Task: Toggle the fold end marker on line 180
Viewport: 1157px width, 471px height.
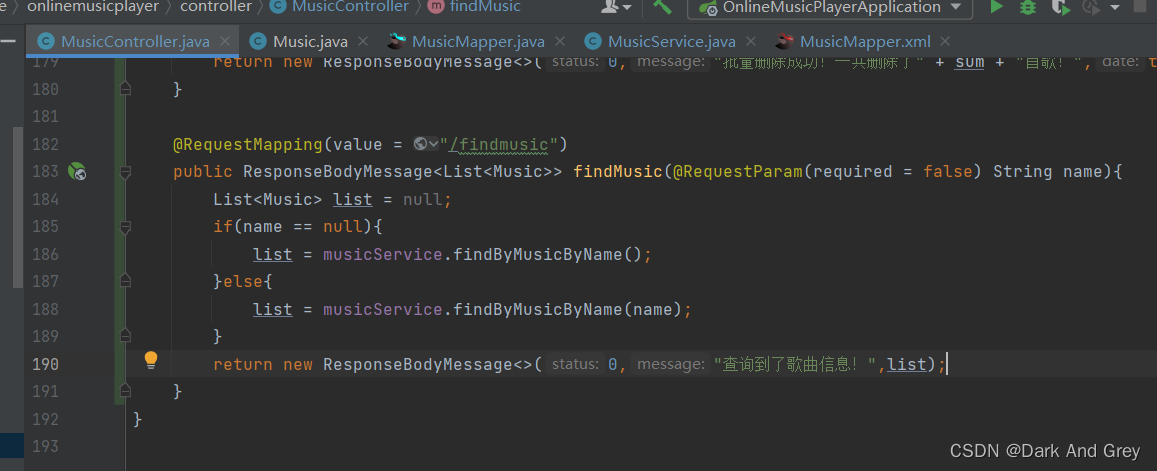Action: coord(125,89)
